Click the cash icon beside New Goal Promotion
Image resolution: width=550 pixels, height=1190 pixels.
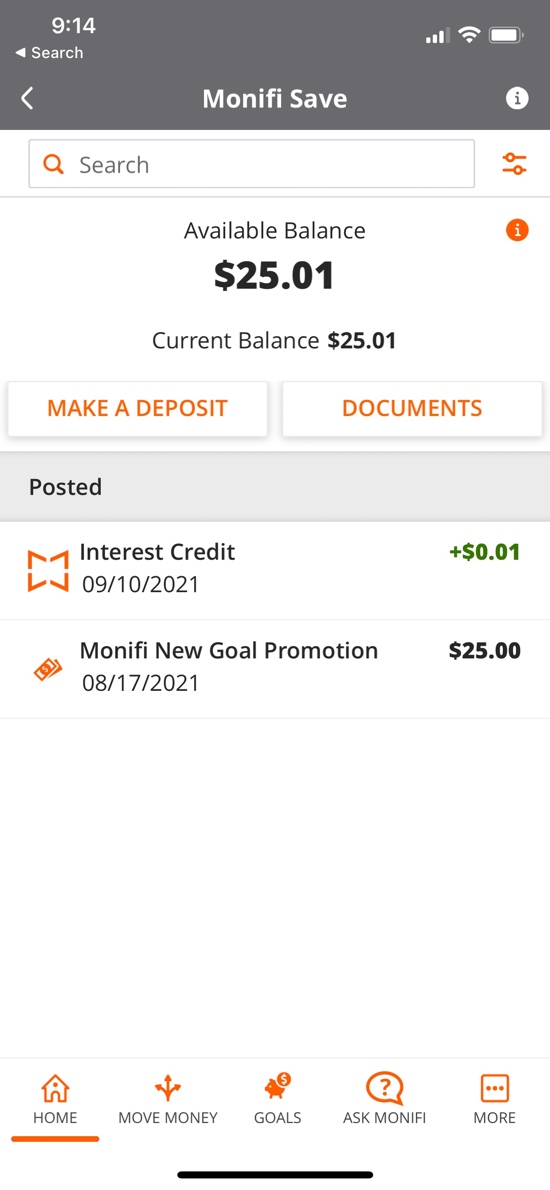point(46,669)
